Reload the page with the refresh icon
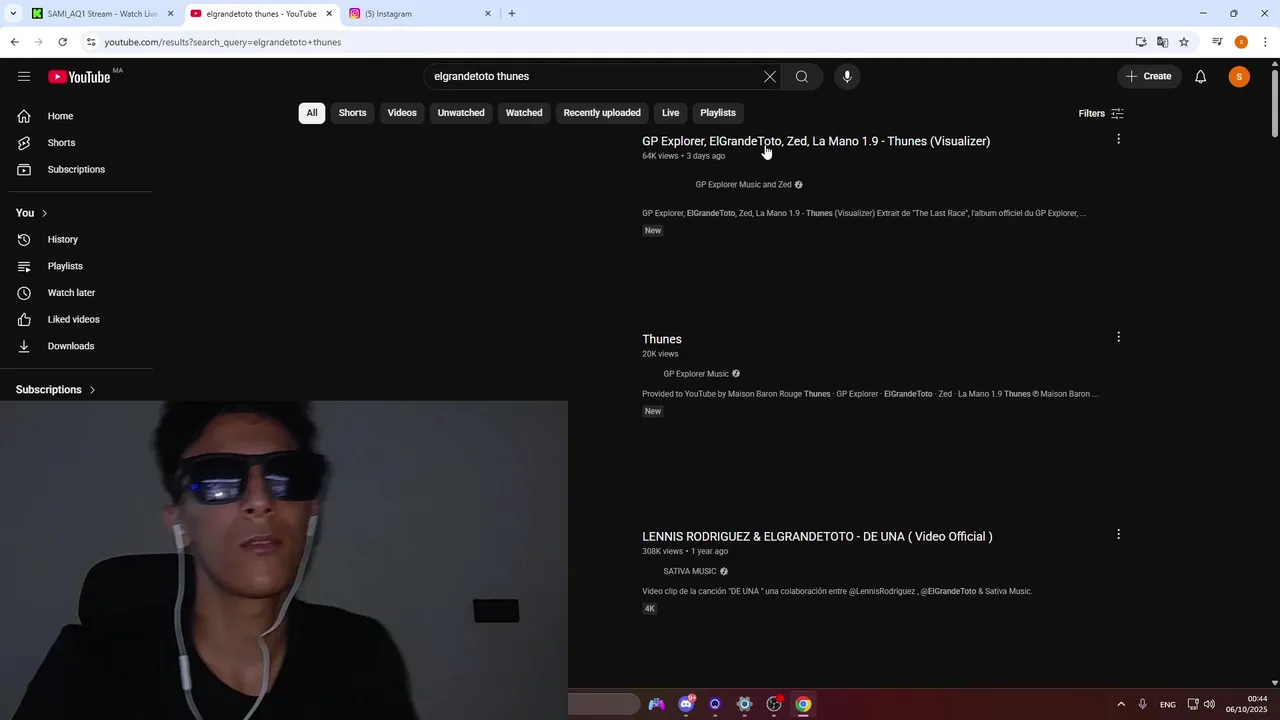Image resolution: width=1280 pixels, height=720 pixels. [62, 42]
